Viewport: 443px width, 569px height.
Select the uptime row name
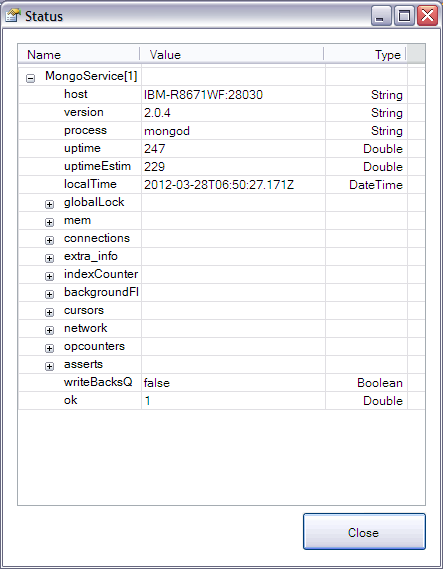coord(82,148)
